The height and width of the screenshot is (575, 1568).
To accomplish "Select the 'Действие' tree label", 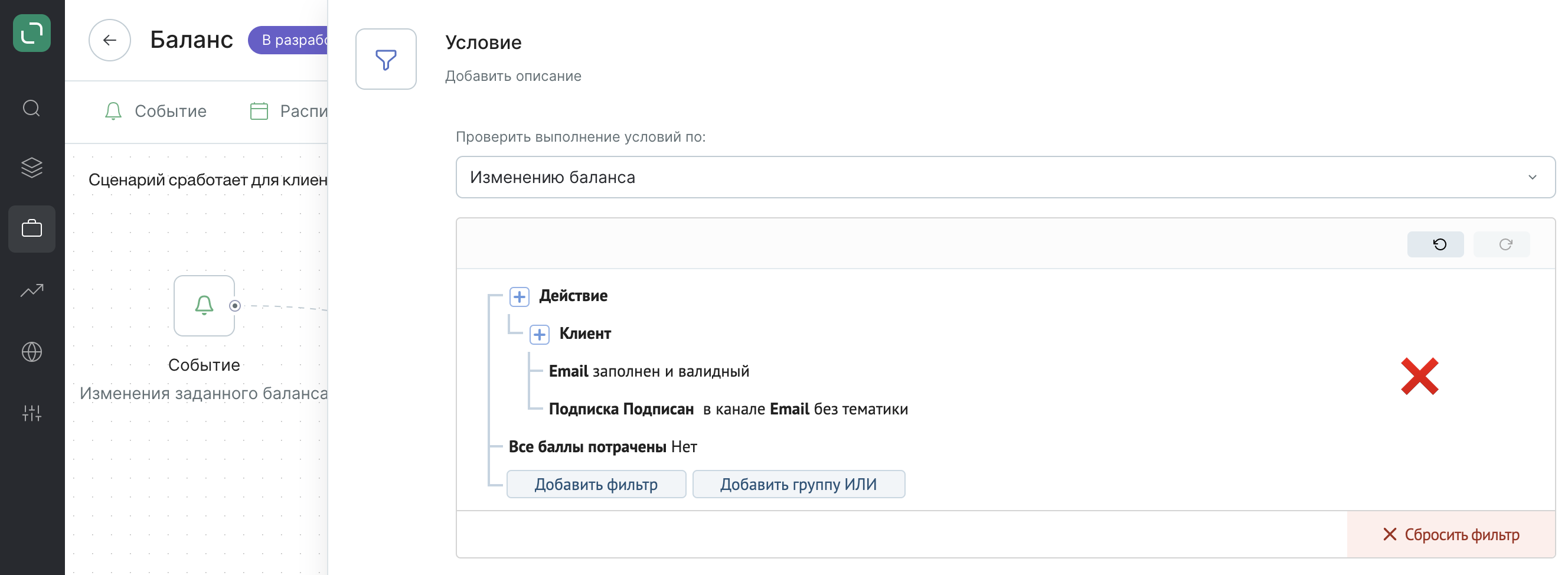I will [x=573, y=296].
